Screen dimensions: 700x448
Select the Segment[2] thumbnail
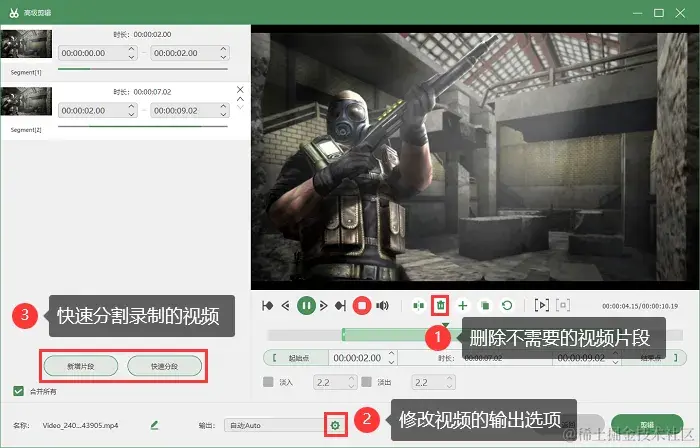click(26, 101)
